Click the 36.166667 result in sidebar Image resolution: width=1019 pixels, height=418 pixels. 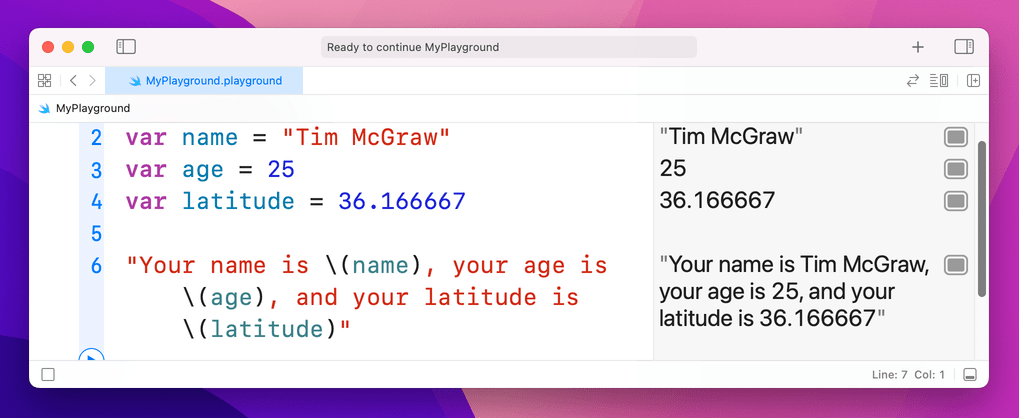tap(717, 200)
